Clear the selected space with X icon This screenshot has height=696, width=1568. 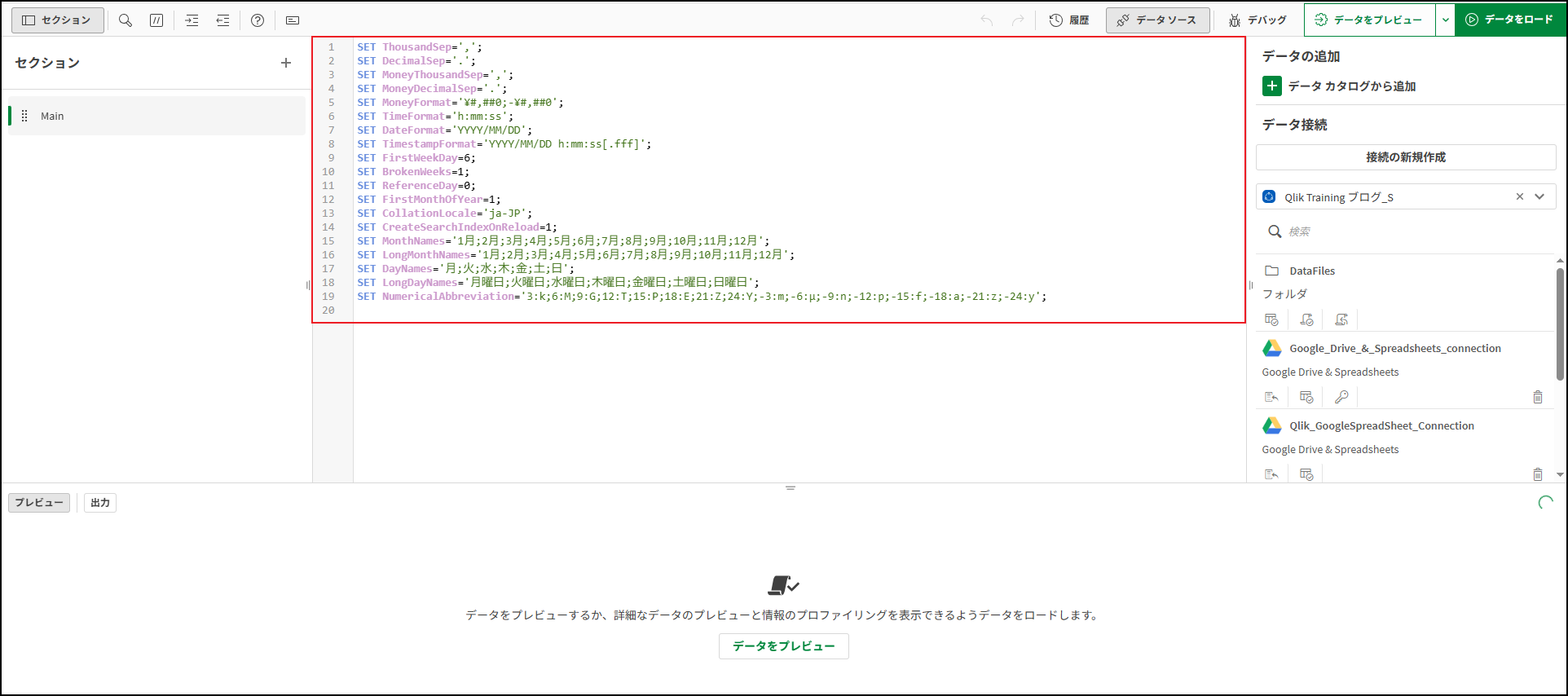coord(1519,196)
